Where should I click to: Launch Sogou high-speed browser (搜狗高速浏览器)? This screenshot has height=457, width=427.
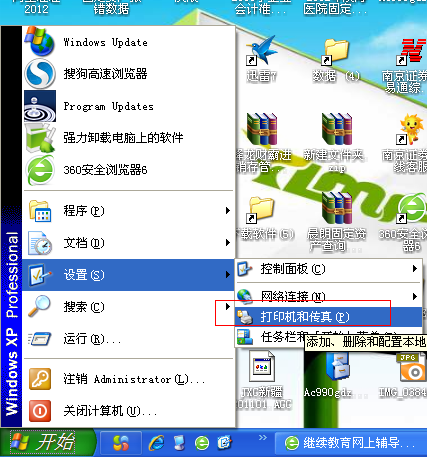[128, 74]
